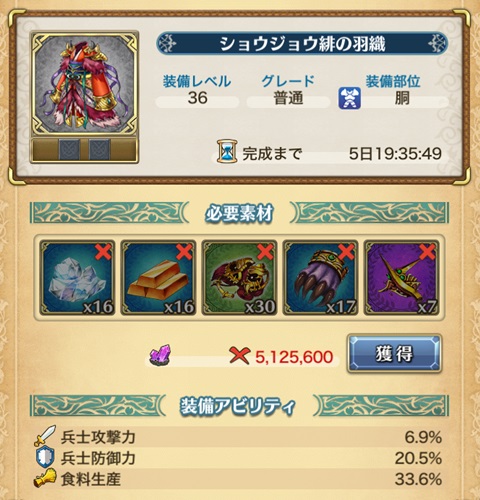Tap the purple crystal currency icon
The image size is (480, 500).
tap(160, 355)
